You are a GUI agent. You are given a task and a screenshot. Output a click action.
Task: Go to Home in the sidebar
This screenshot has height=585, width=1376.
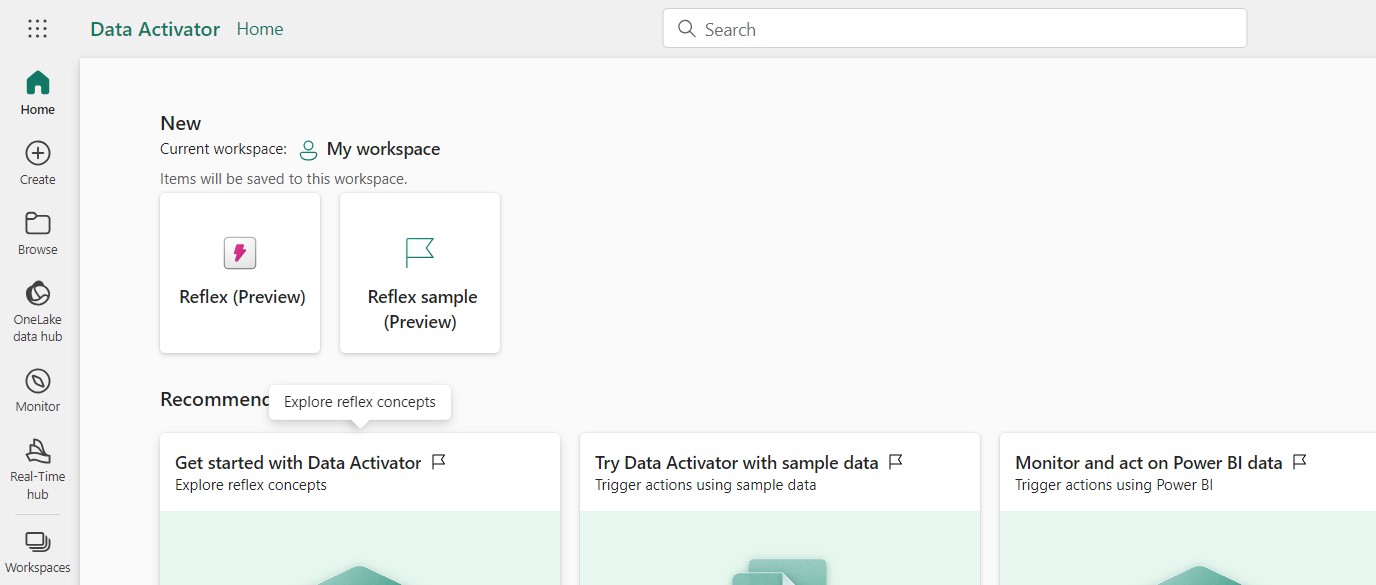(38, 92)
